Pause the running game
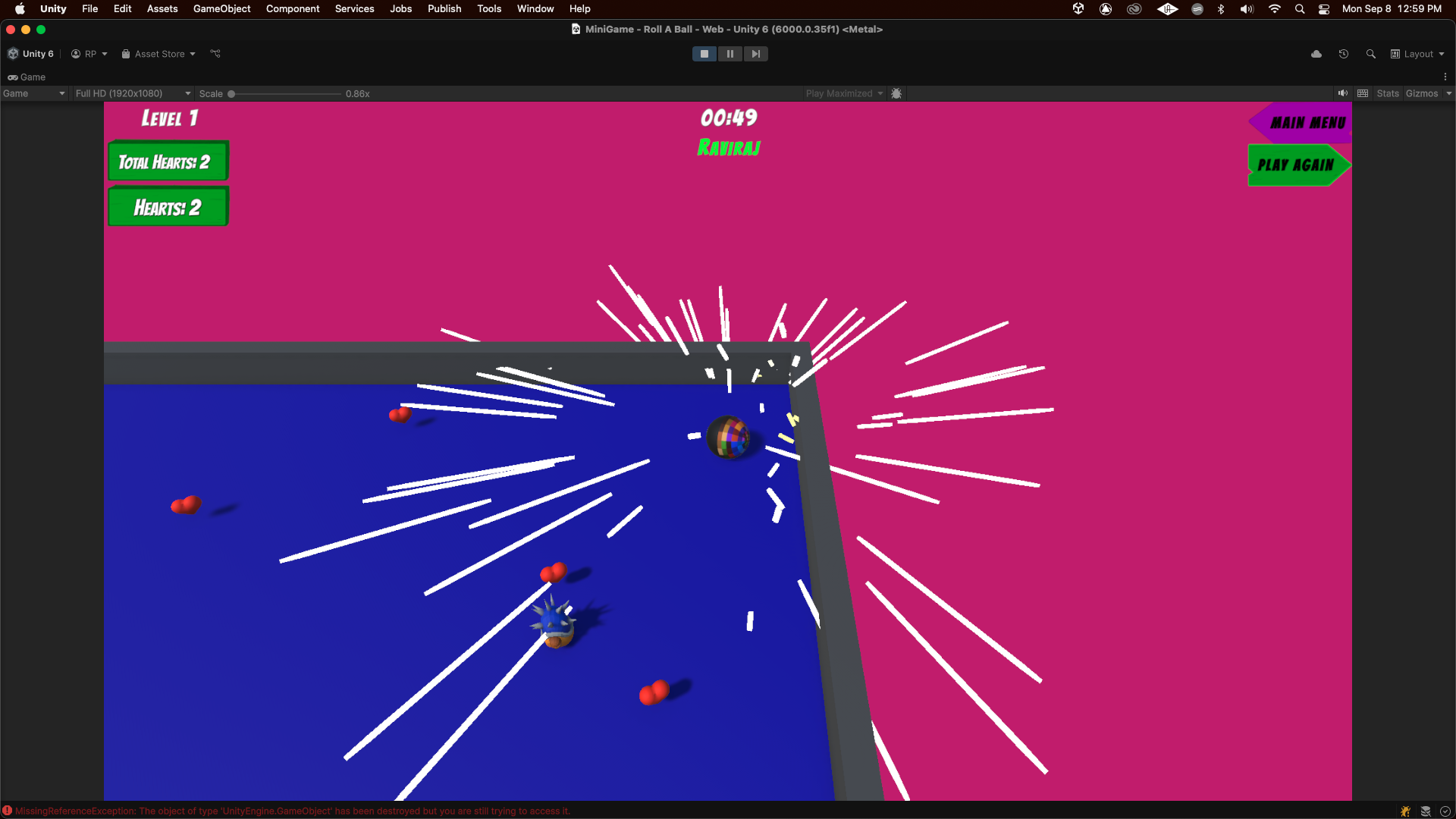Screen dimensions: 1456x819 point(730,54)
